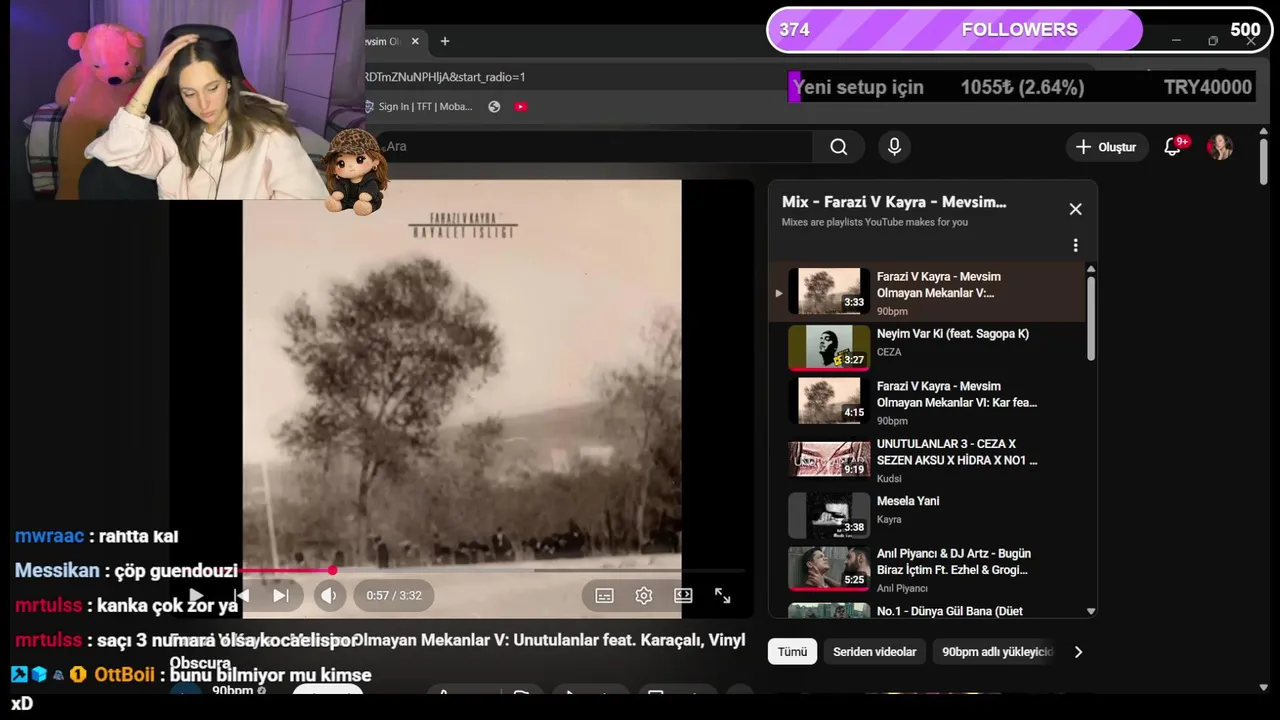Open the player settings gear

pos(644,596)
